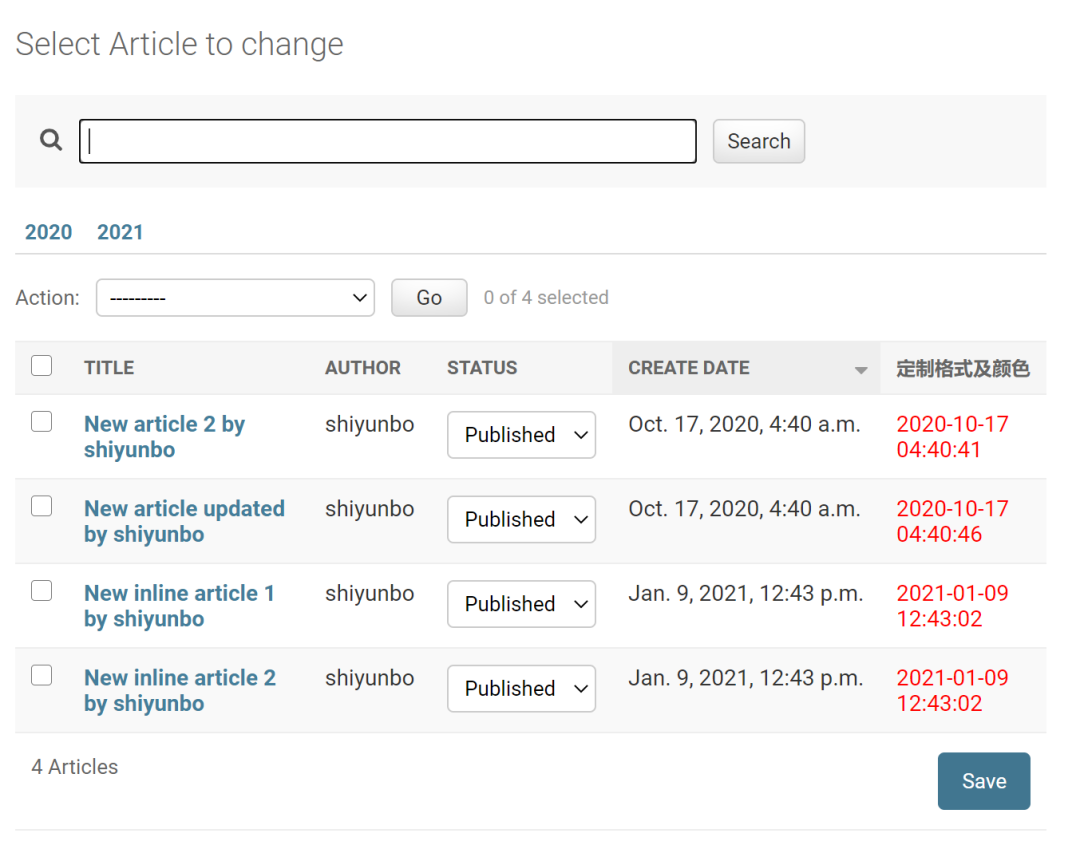Open New article updated by shiyunbo link

pos(184,521)
